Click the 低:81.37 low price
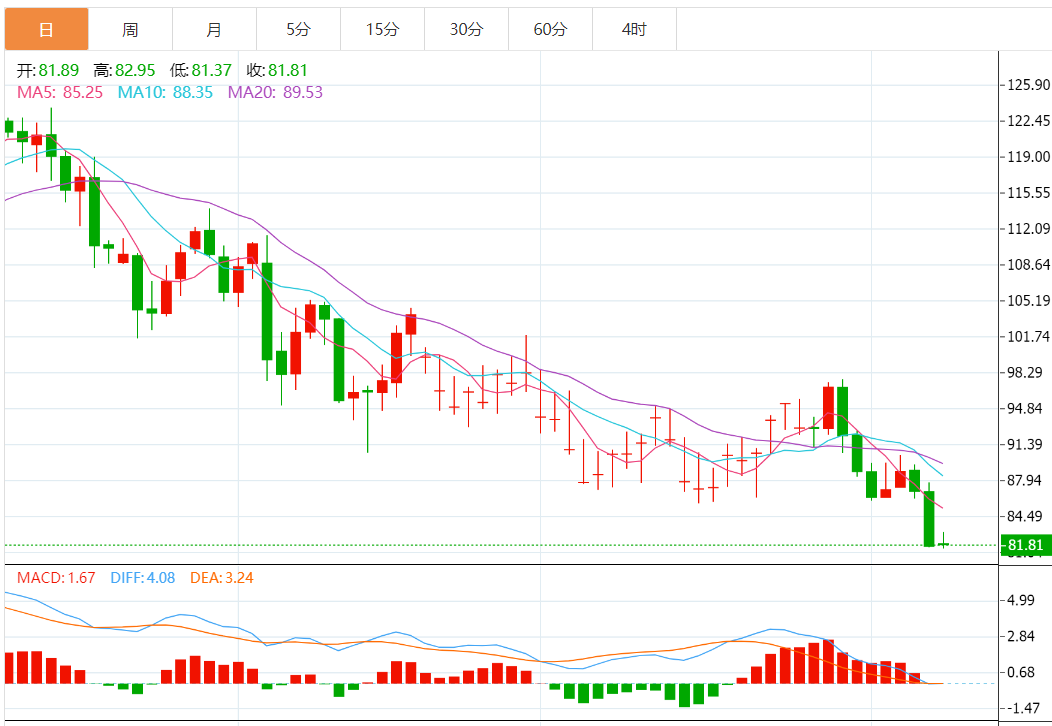The width and height of the screenshot is (1052, 726). (x=201, y=70)
